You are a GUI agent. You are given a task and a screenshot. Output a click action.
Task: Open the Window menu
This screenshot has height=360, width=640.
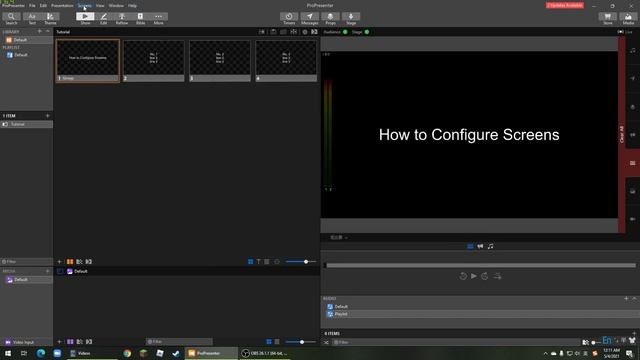click(x=116, y=6)
